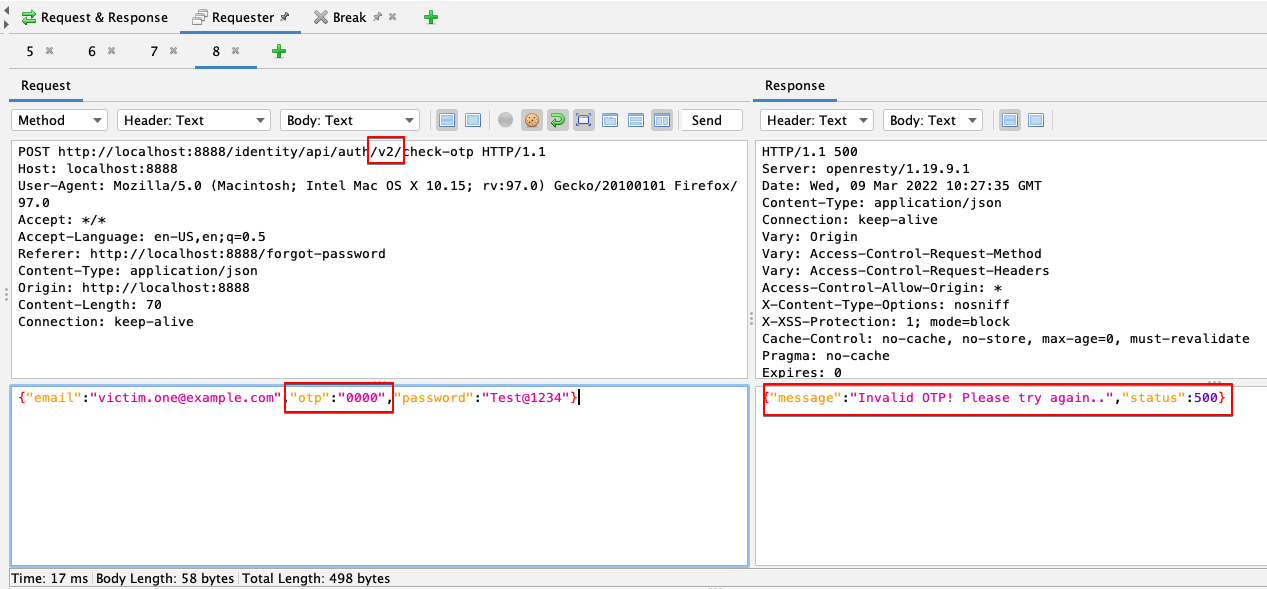The width and height of the screenshot is (1267, 589).
Task: Click the Cache-Control response header
Action: 1005,339
